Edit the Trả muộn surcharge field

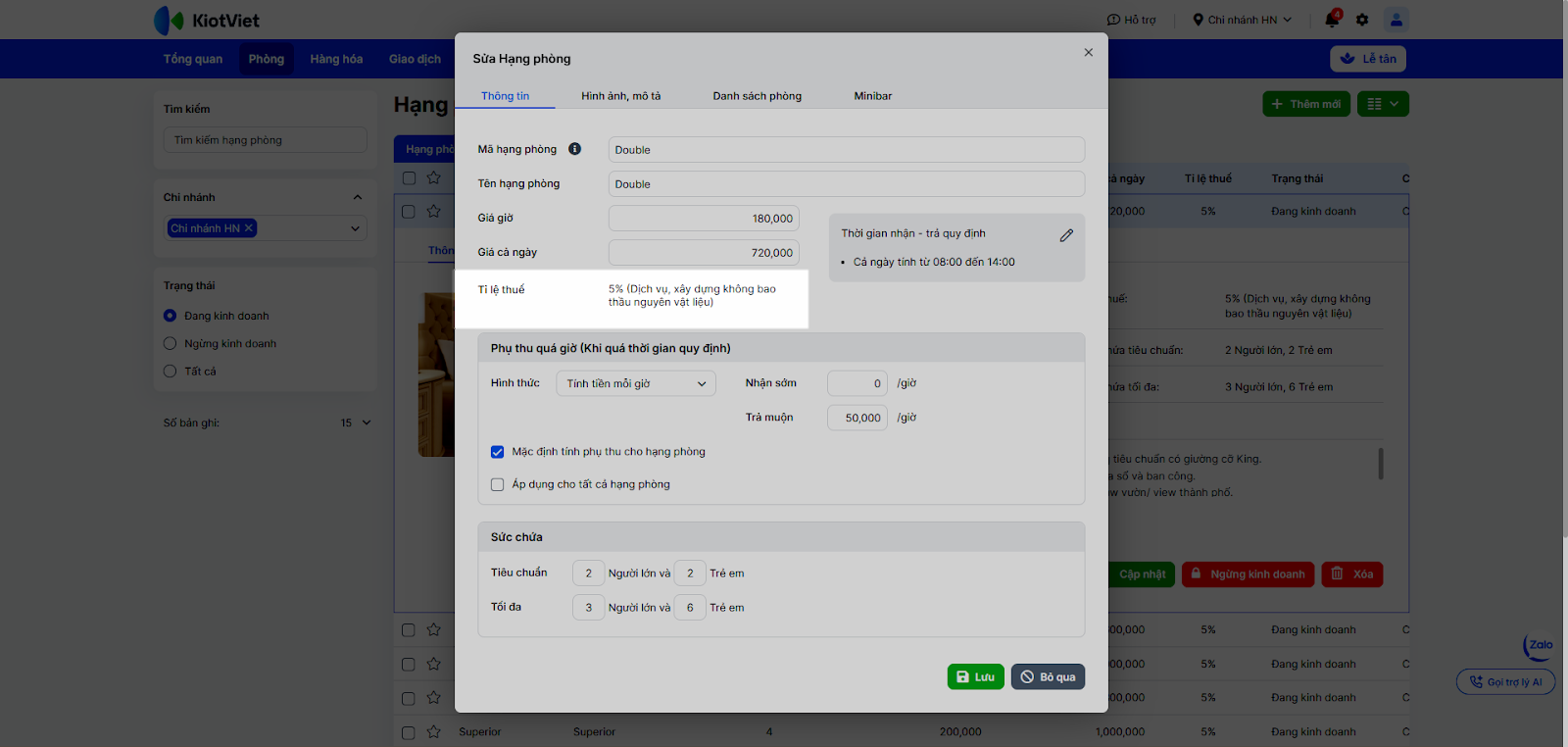pyautogui.click(x=857, y=418)
